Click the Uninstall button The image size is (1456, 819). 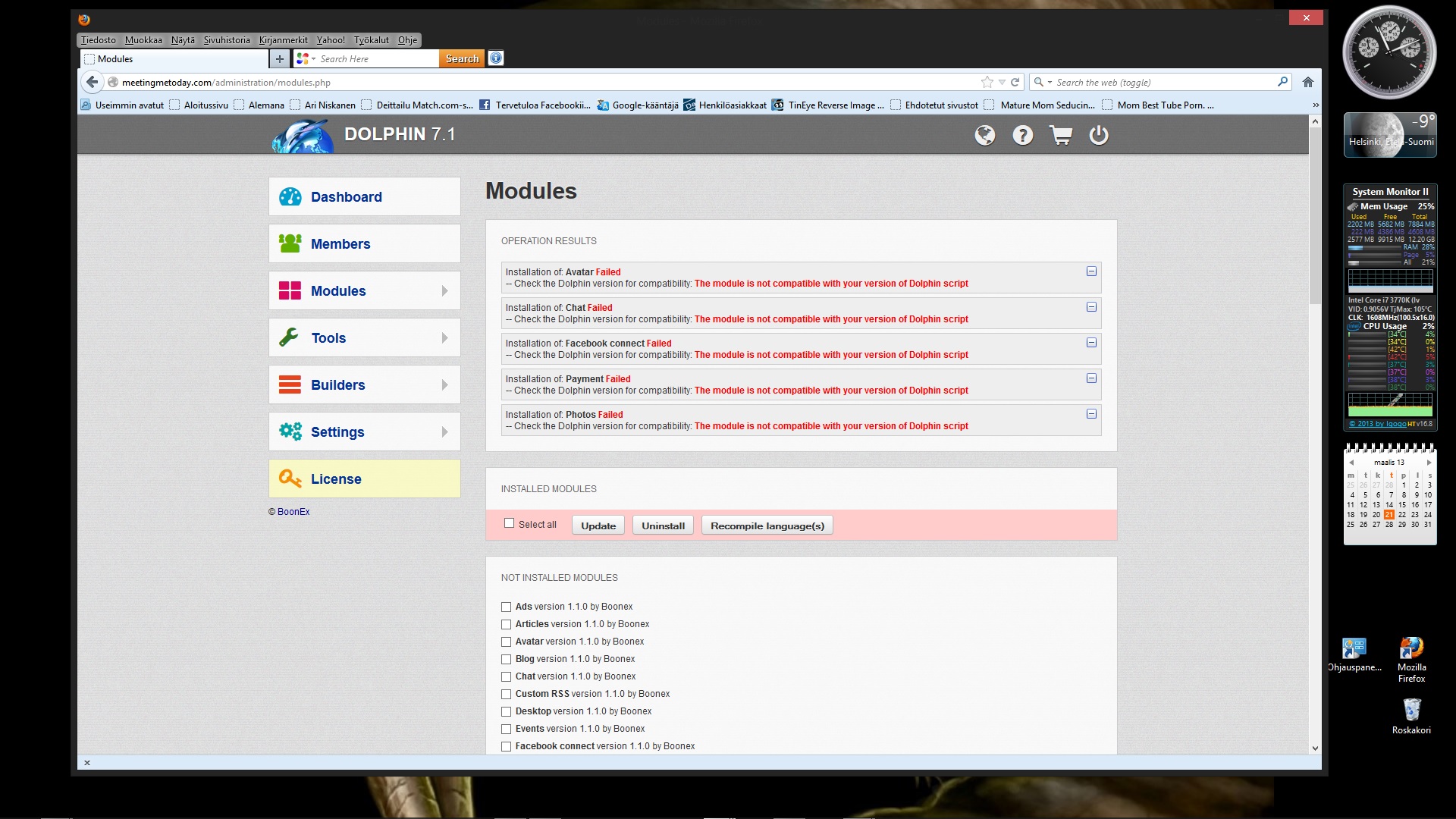tap(663, 526)
